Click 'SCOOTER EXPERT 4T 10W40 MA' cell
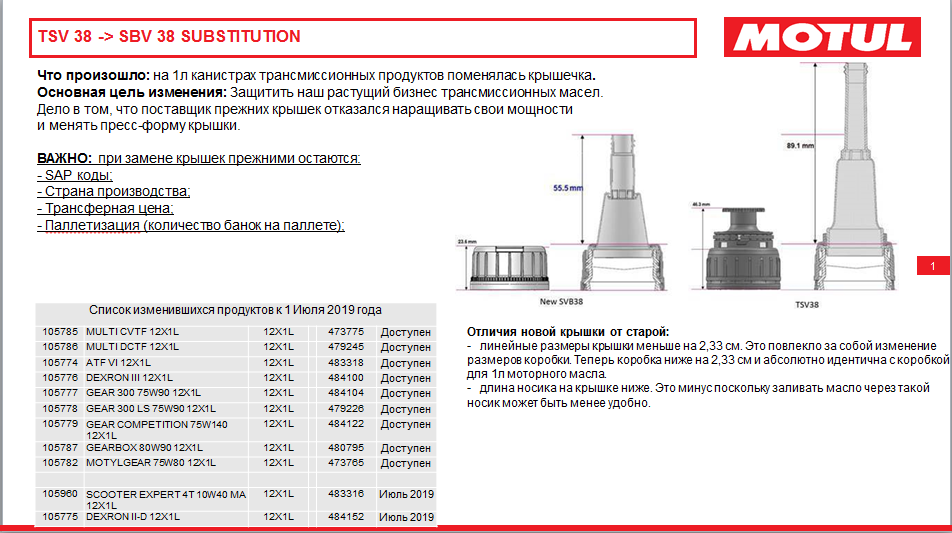Image resolution: width=952 pixels, height=533 pixels. 166,500
